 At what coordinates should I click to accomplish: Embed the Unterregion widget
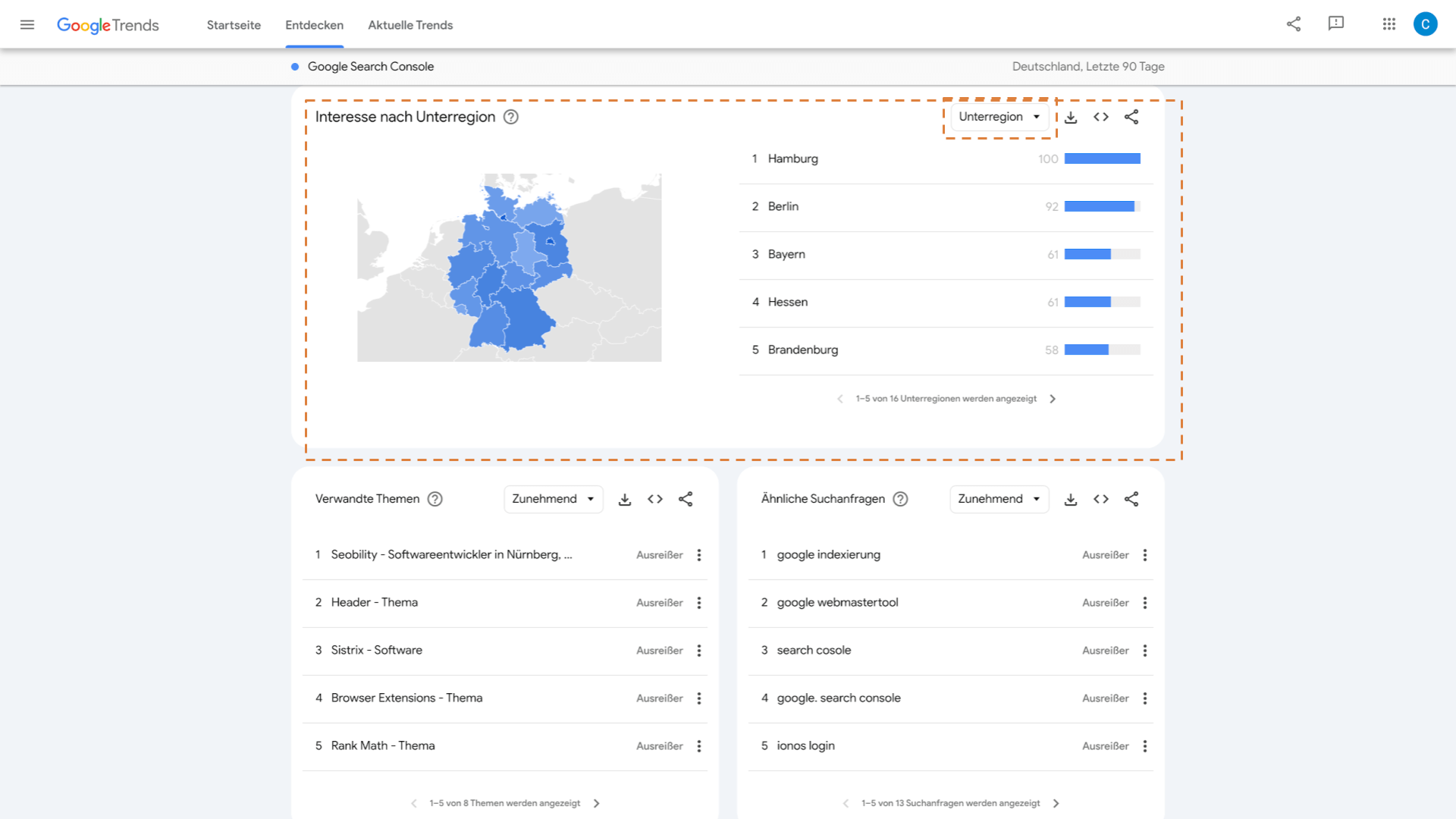1101,117
